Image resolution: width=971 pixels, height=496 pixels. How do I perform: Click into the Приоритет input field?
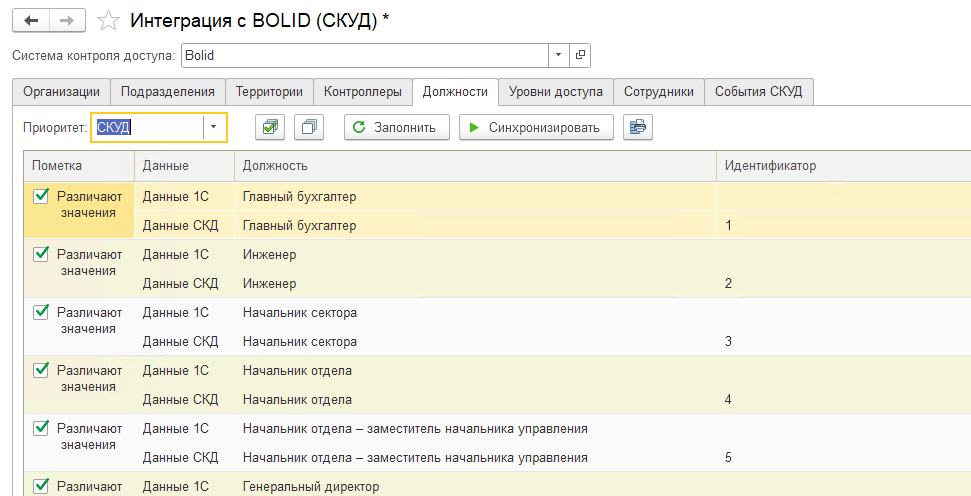click(147, 127)
